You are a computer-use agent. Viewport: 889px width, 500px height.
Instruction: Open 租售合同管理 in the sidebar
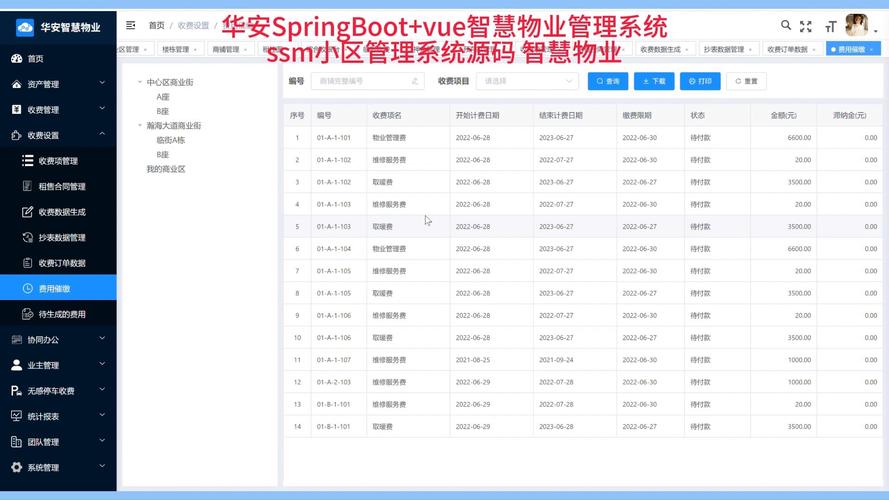coord(61,186)
